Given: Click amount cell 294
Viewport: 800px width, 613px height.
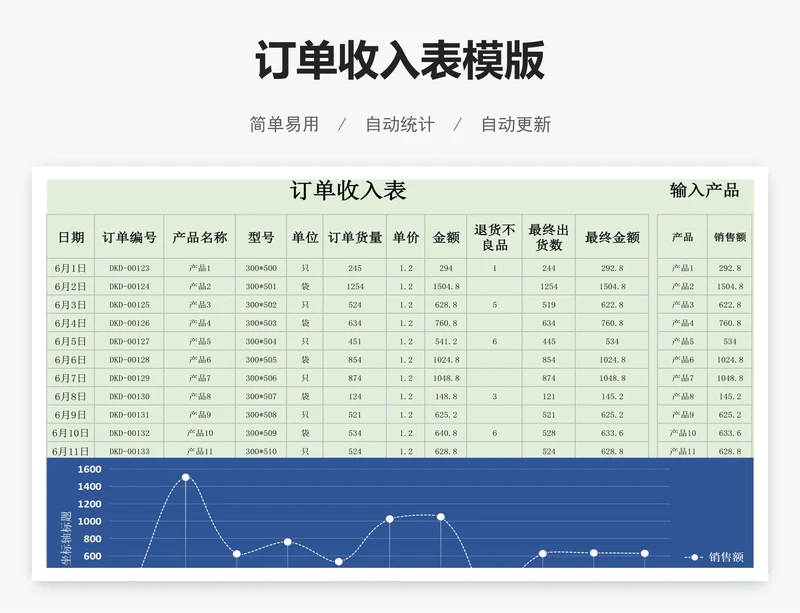Looking at the screenshot, I should tap(446, 268).
